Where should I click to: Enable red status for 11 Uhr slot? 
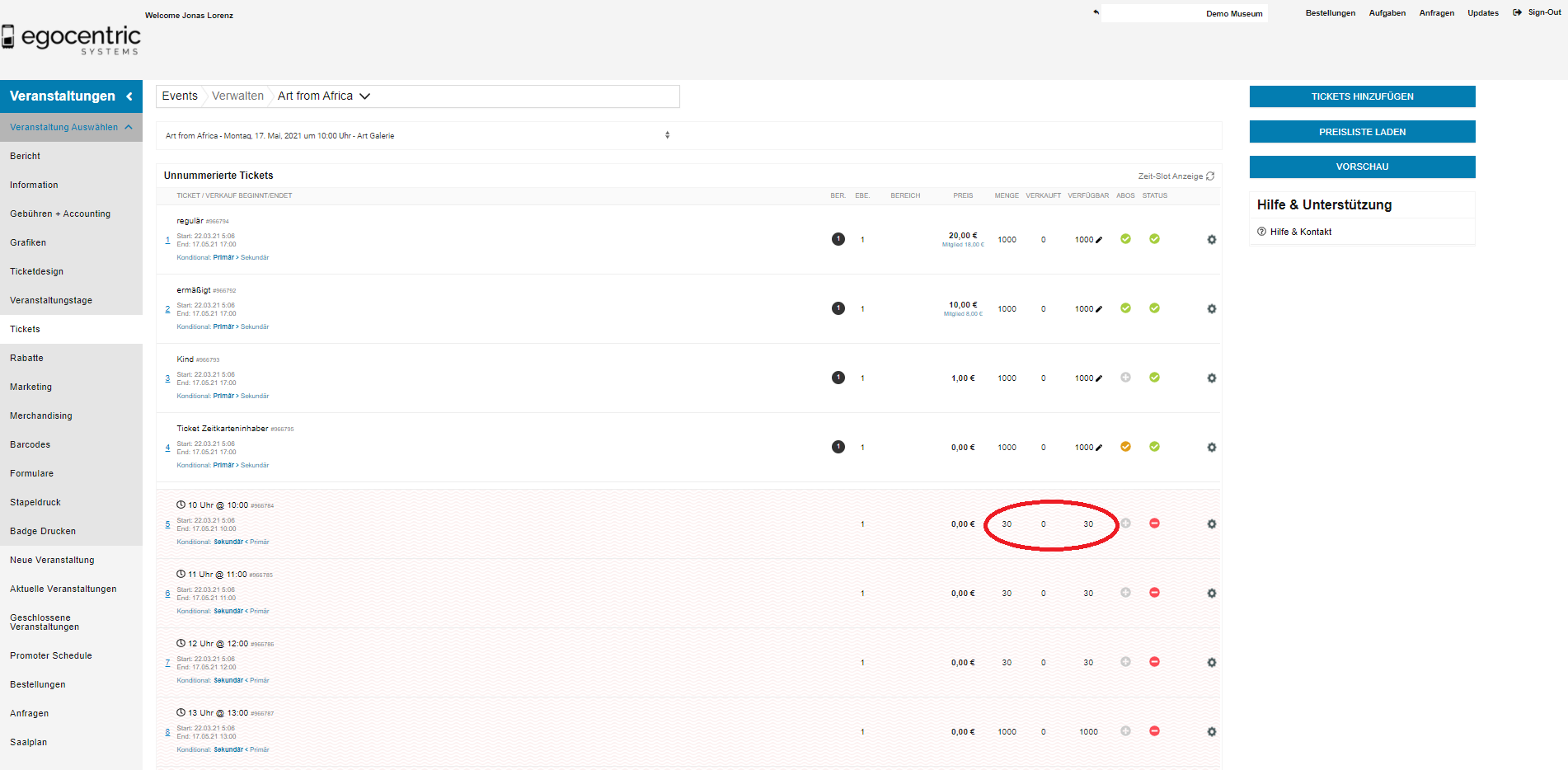tap(1154, 593)
